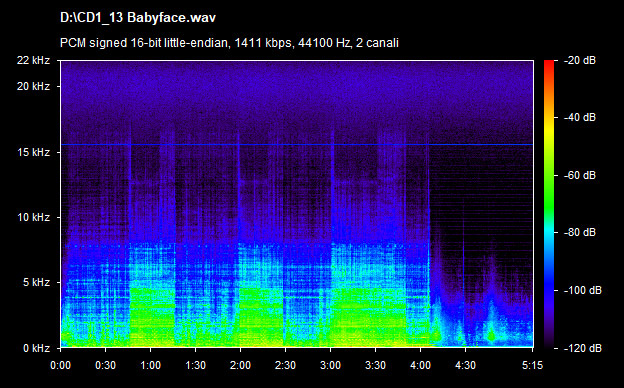The image size is (624, 388).
Task: Click the file name D:\CD1_13 Babyface.wav
Action: coord(138,18)
